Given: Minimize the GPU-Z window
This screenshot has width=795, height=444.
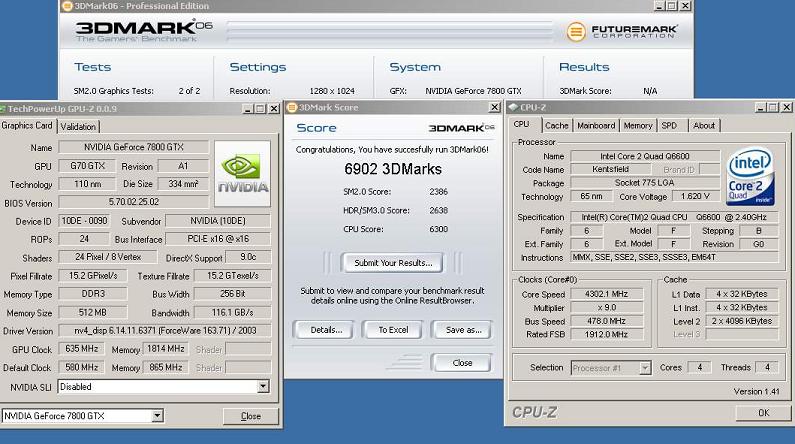Looking at the screenshot, I should tap(248, 108).
